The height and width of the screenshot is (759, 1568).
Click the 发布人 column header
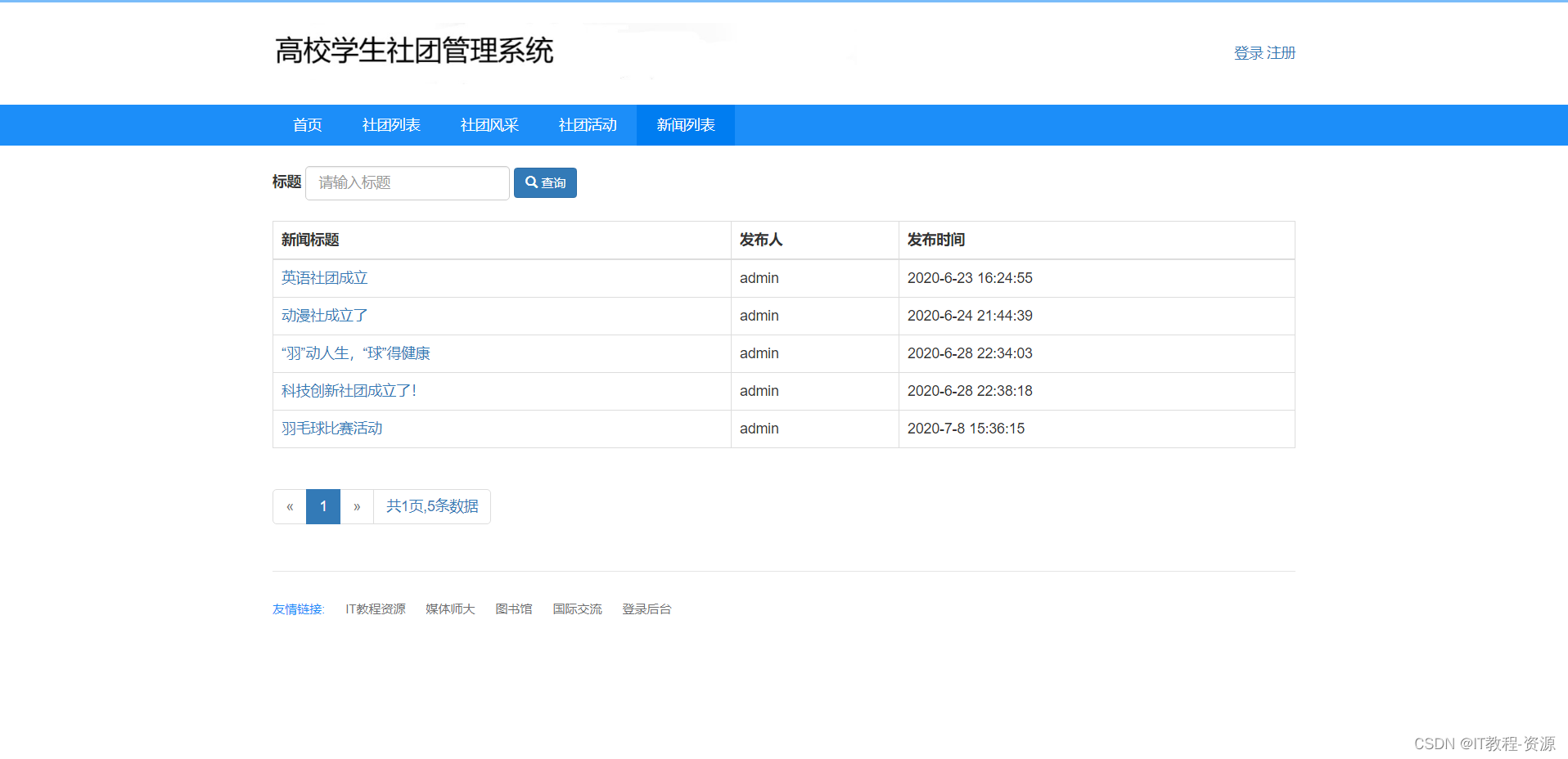761,240
